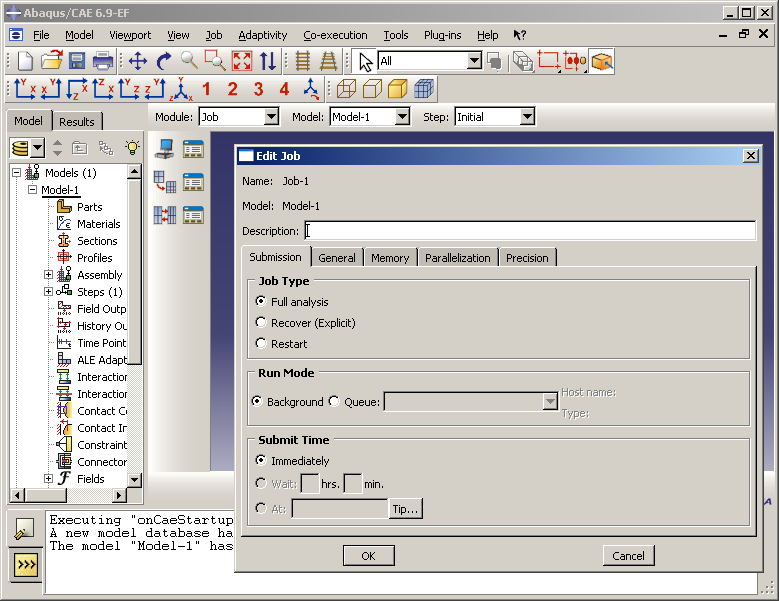Click the model tree scroll down arrow
This screenshot has height=601, width=779.
point(134,480)
